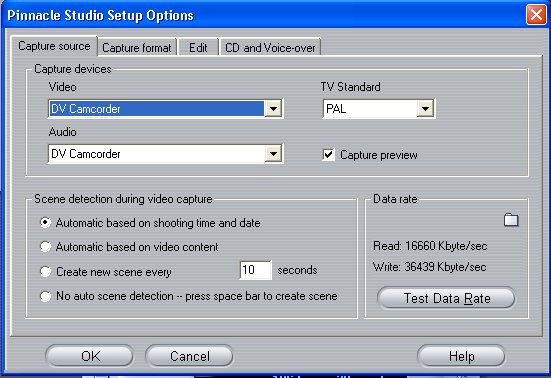Expand the Audio device dropdown arrow
Viewport: 551px width, 378px height.
[x=273, y=154]
